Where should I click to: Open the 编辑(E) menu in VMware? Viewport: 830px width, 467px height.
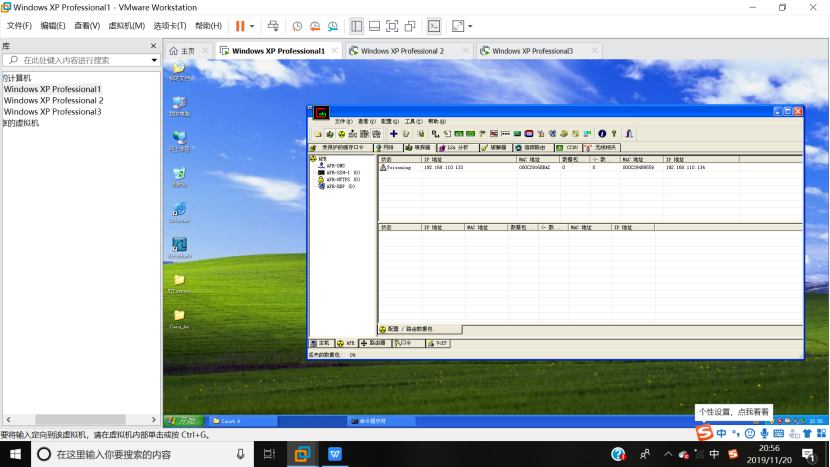click(x=53, y=26)
